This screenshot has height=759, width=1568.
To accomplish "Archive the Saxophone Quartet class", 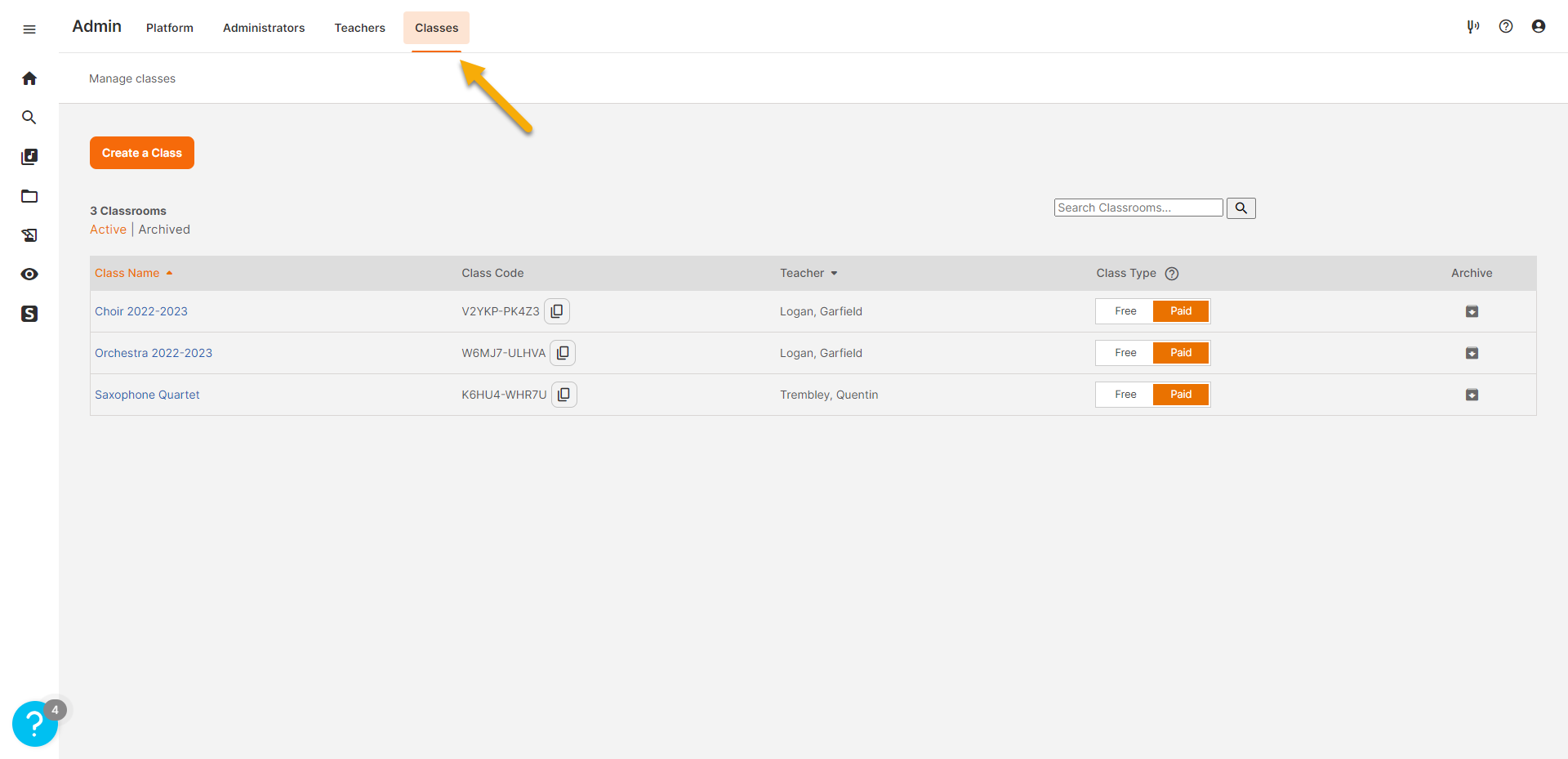I will point(1472,395).
